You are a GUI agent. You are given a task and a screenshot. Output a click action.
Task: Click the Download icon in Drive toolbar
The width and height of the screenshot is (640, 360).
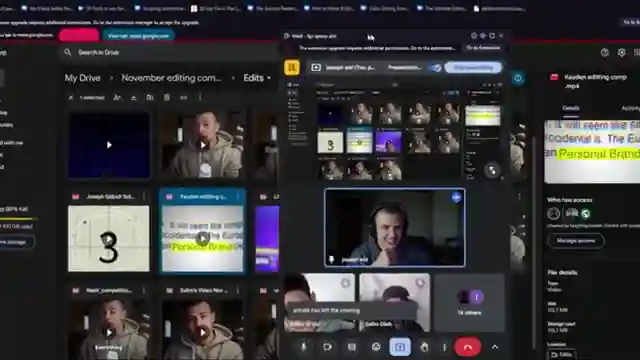[x=133, y=98]
